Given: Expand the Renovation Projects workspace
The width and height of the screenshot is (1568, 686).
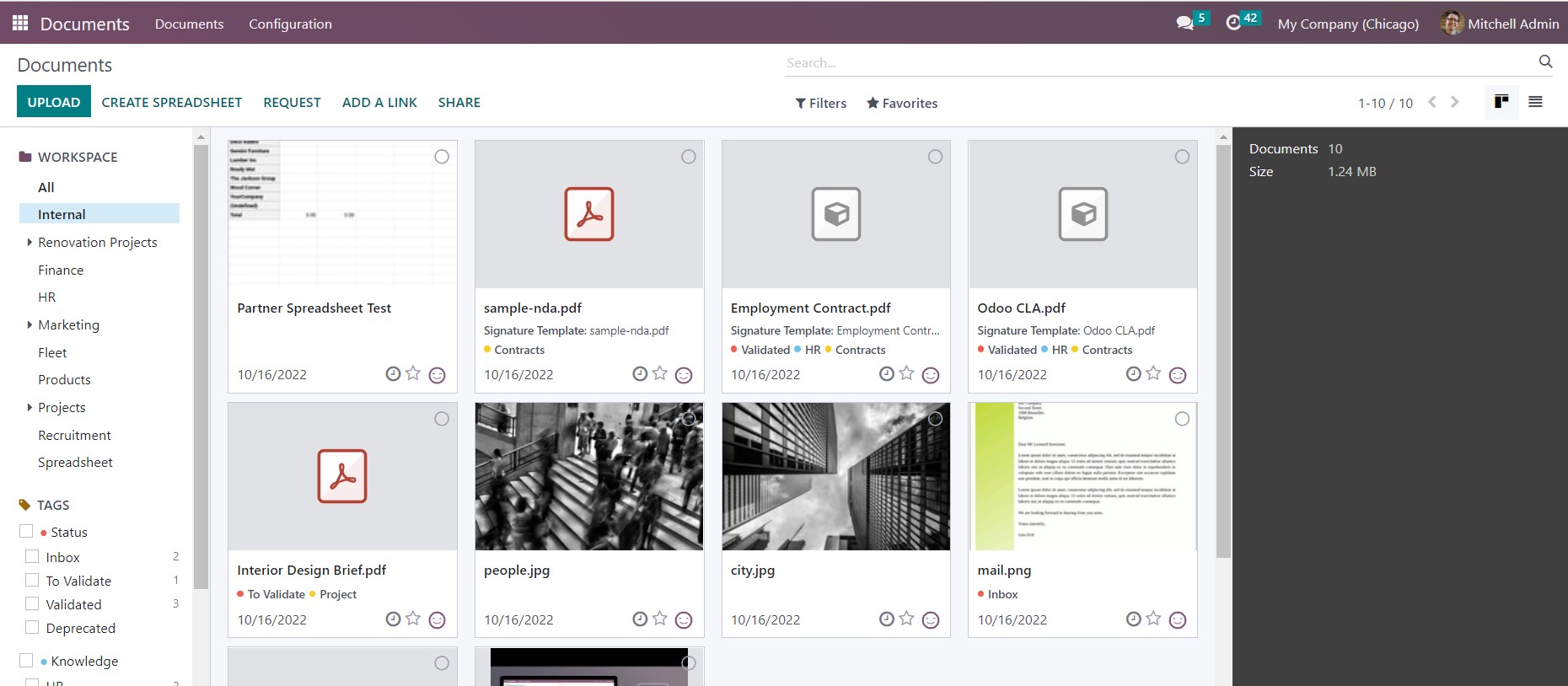Looking at the screenshot, I should (x=30, y=242).
